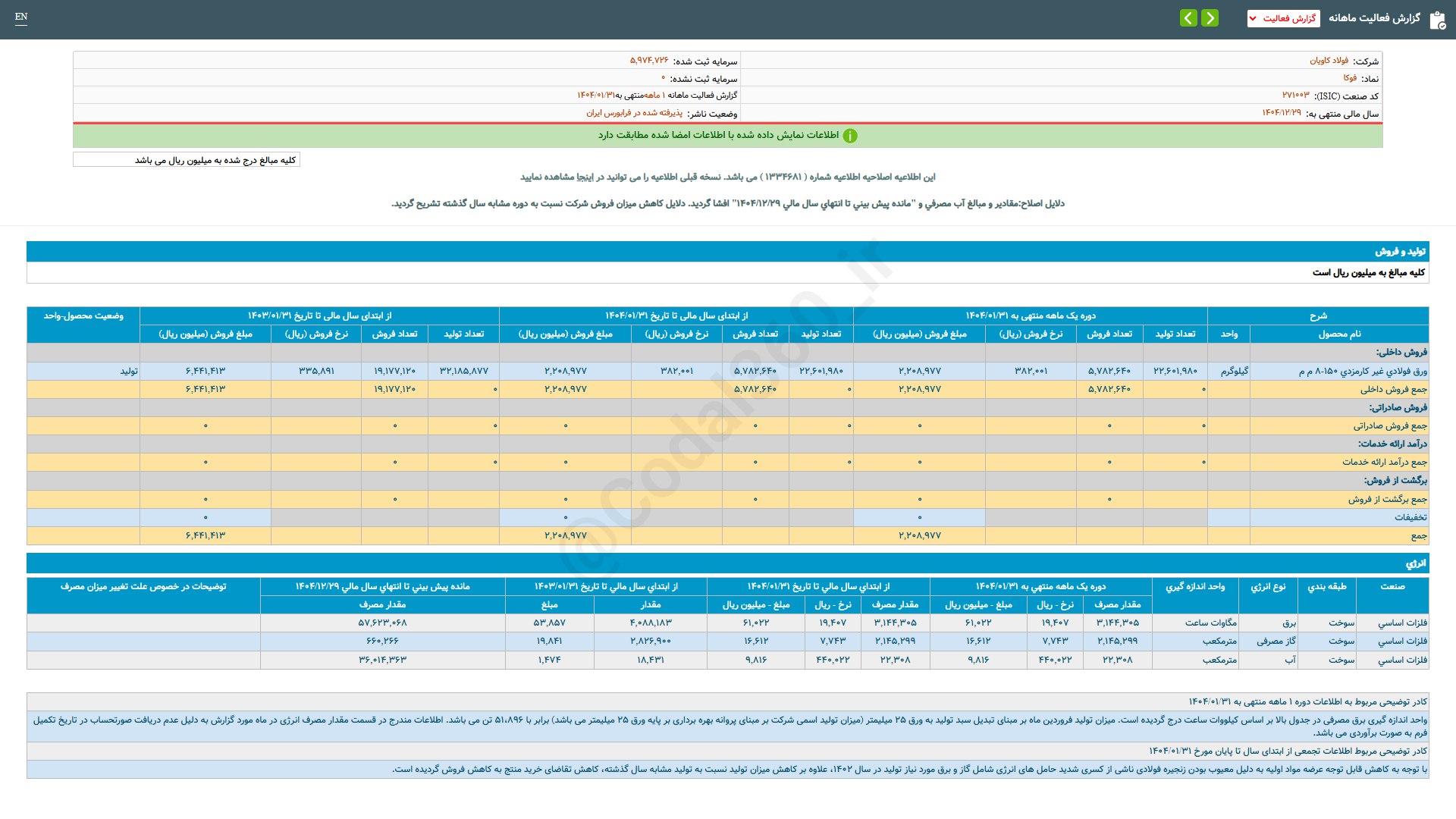Screen dimensions: 1456x819
Task: Click the فوکا symbol value
Action: [x=1350, y=78]
